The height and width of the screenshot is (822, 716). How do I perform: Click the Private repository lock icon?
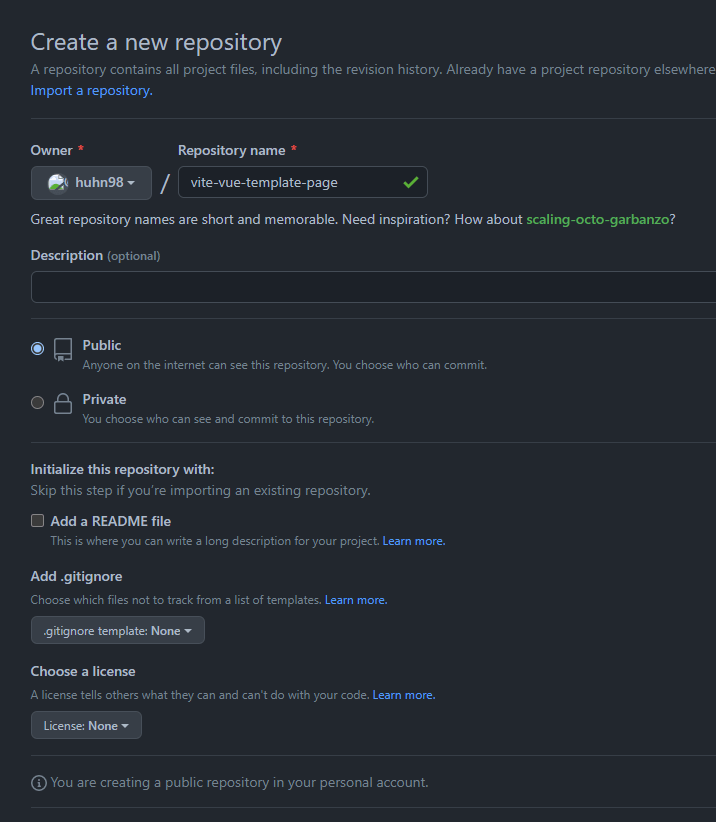click(63, 403)
